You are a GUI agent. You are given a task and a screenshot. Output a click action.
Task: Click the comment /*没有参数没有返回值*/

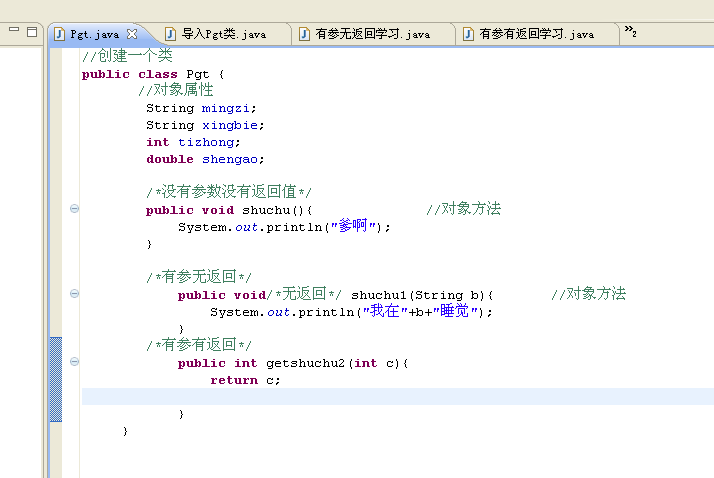coord(229,192)
